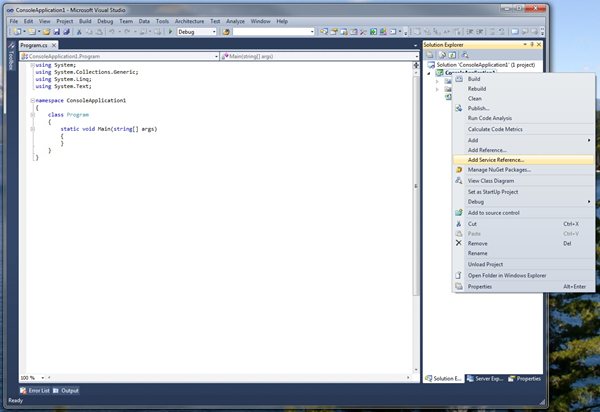This screenshot has height=412, width=600.
Task: Click the View Class Diagram toolbar icon in Solution Explorer
Action: [465, 55]
